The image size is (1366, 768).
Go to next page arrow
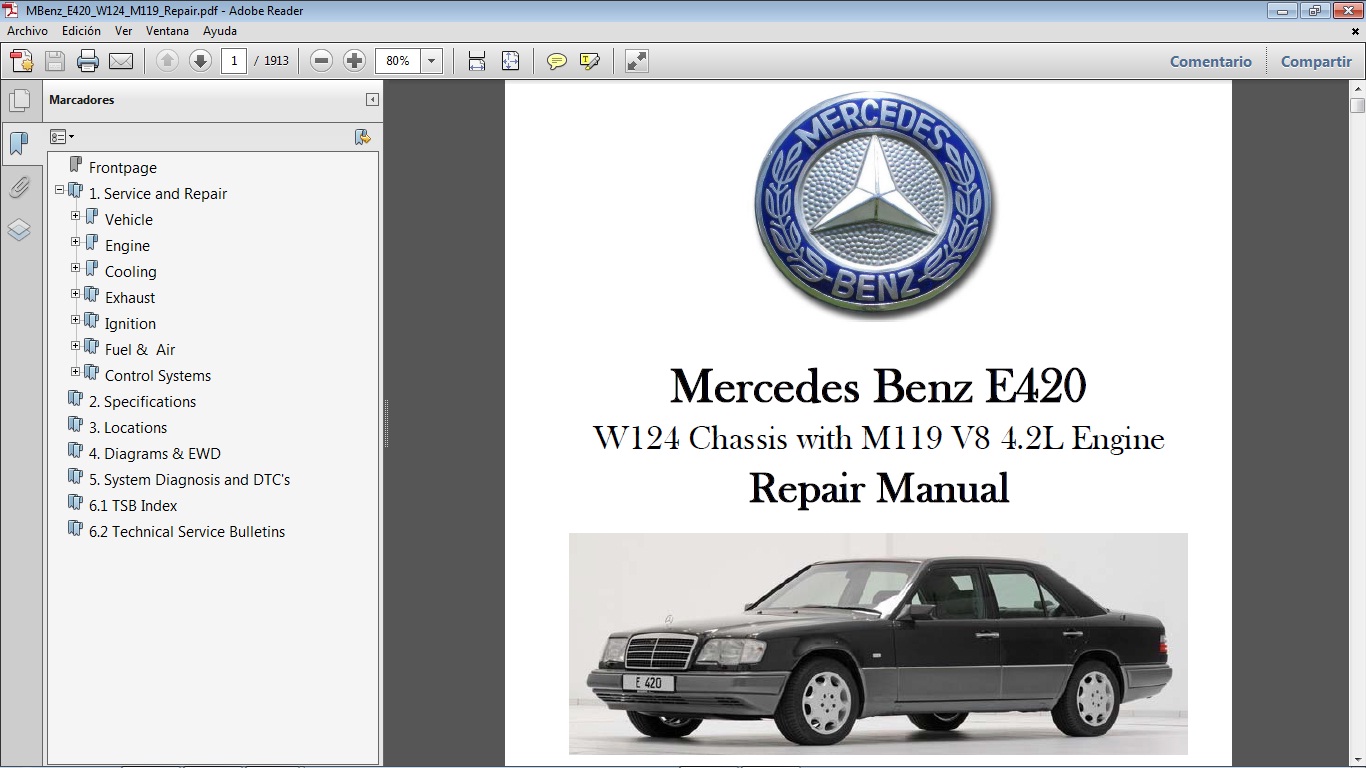click(200, 61)
